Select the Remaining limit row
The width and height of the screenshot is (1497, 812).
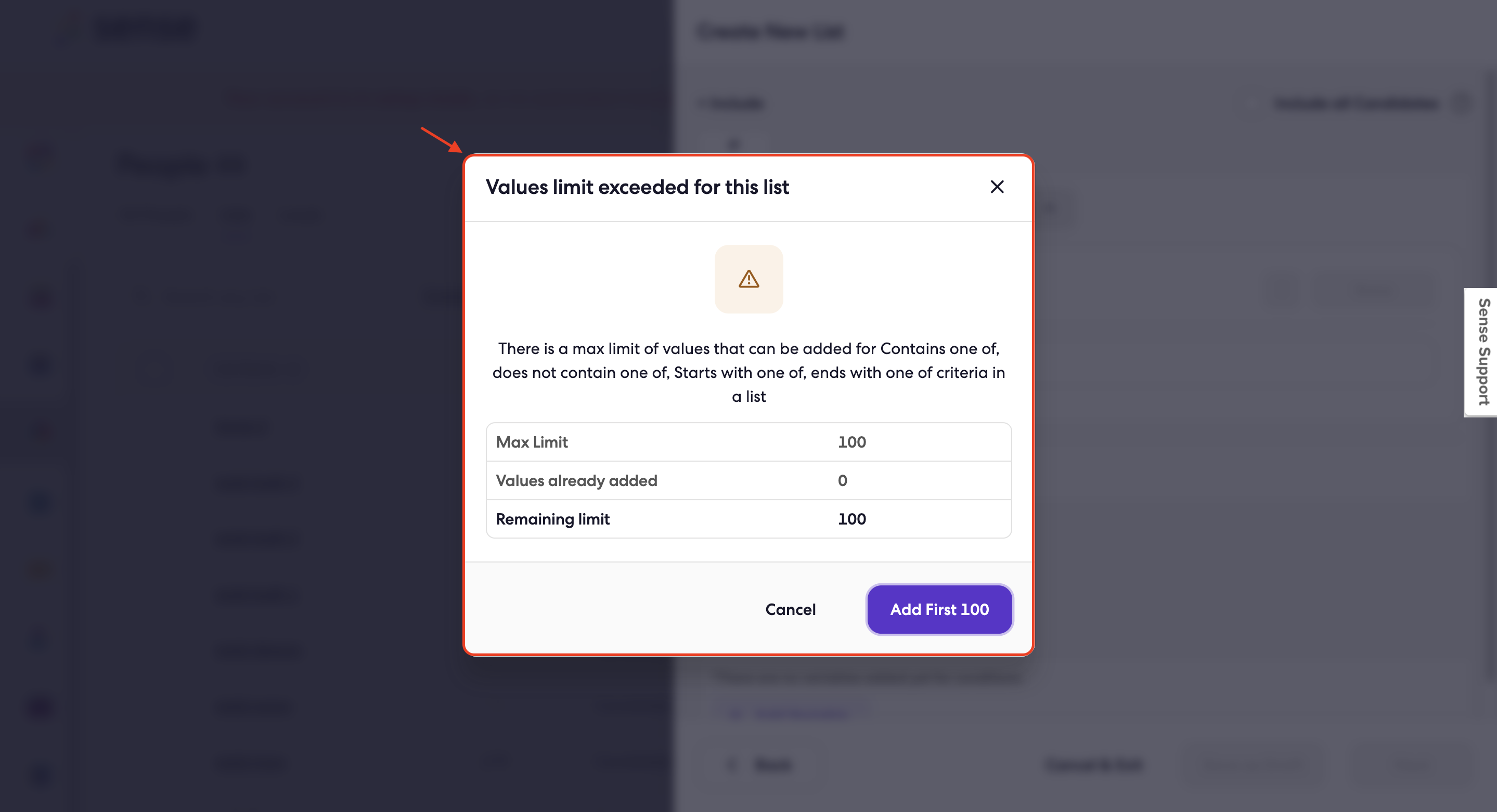pos(748,519)
